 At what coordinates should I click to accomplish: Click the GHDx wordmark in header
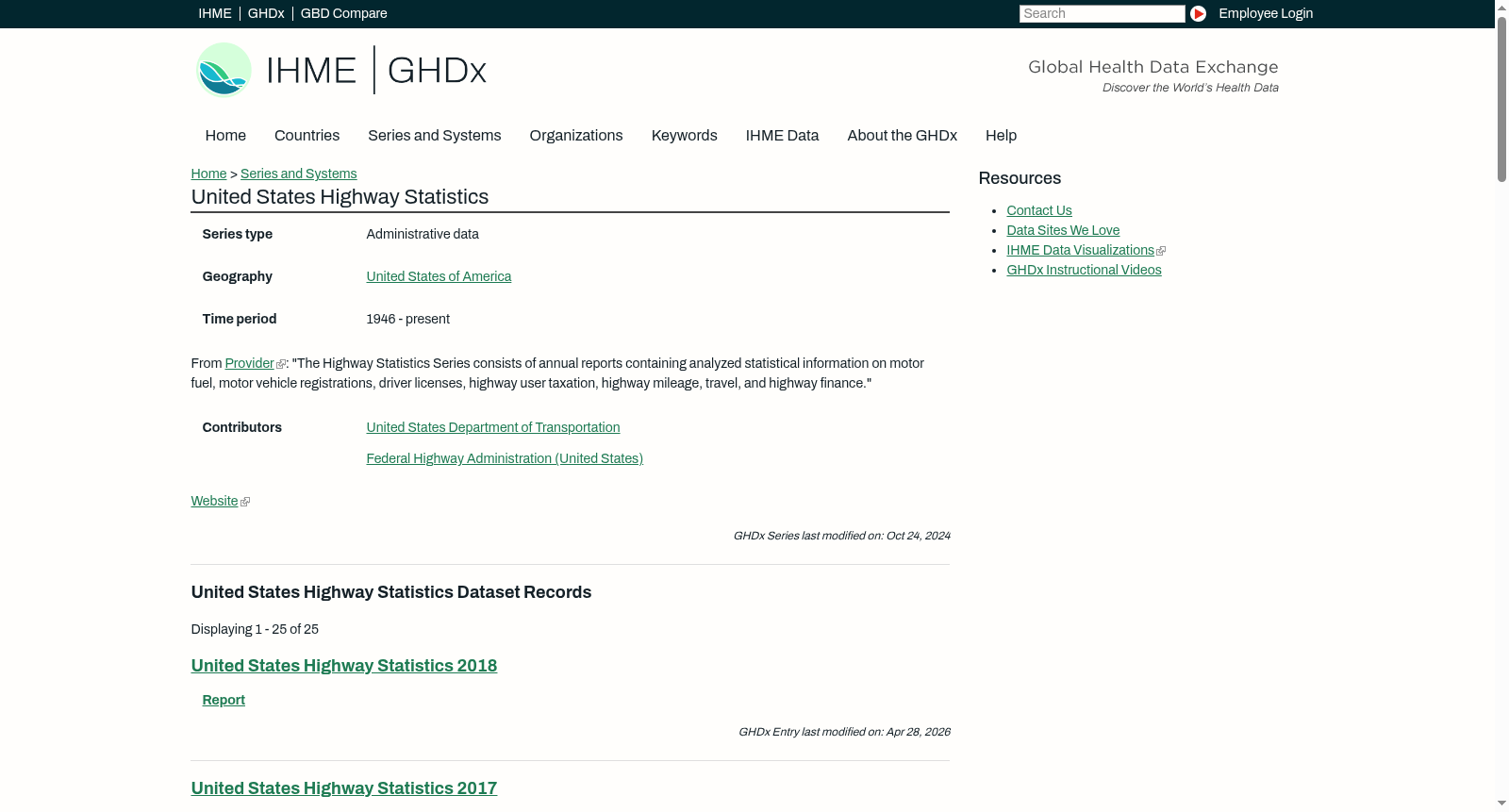[437, 71]
